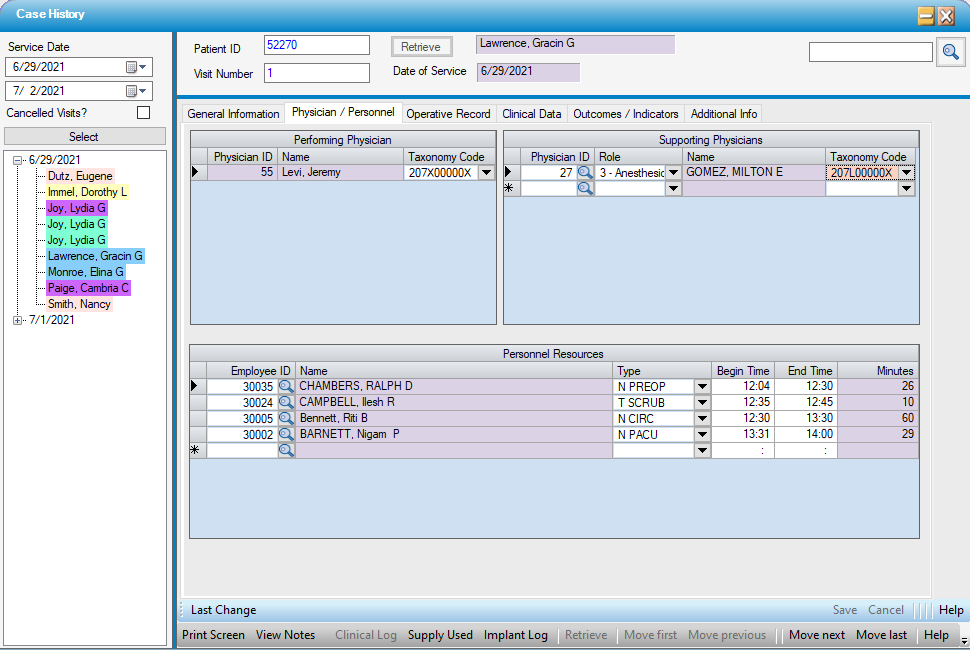Click the search magnifier button at top right
This screenshot has width=970, height=650.
click(x=949, y=53)
